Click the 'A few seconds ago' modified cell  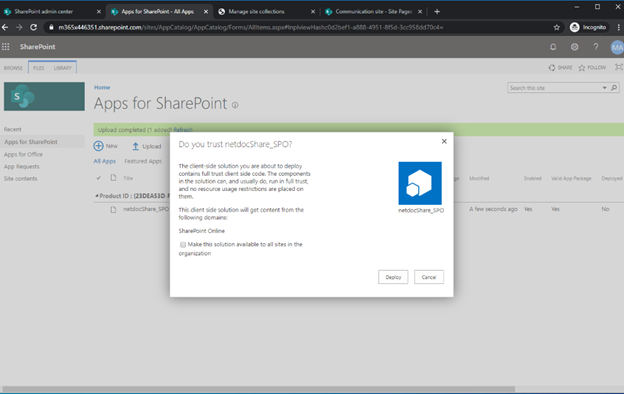click(493, 209)
